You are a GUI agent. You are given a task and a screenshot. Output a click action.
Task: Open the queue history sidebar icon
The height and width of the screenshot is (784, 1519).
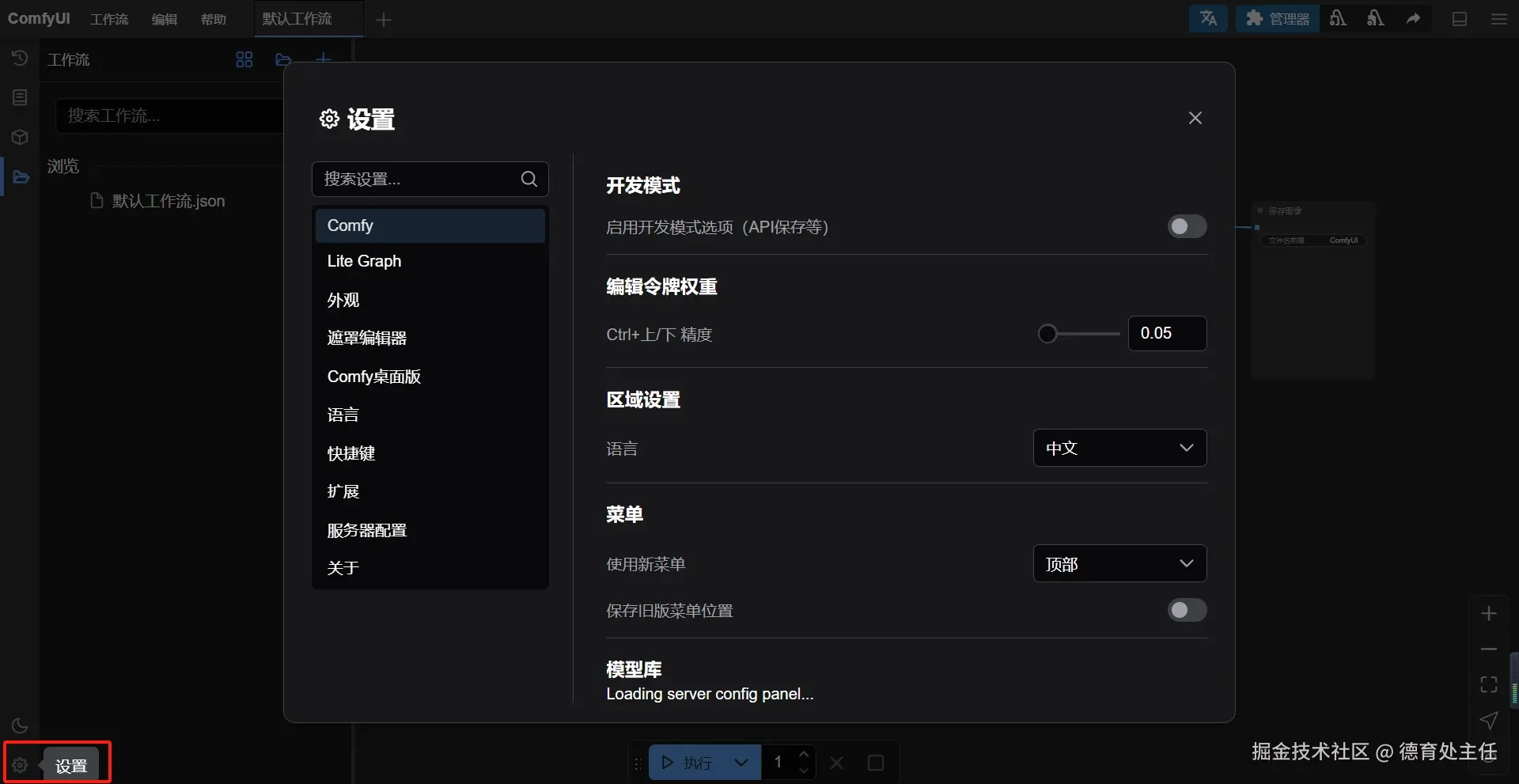click(20, 58)
